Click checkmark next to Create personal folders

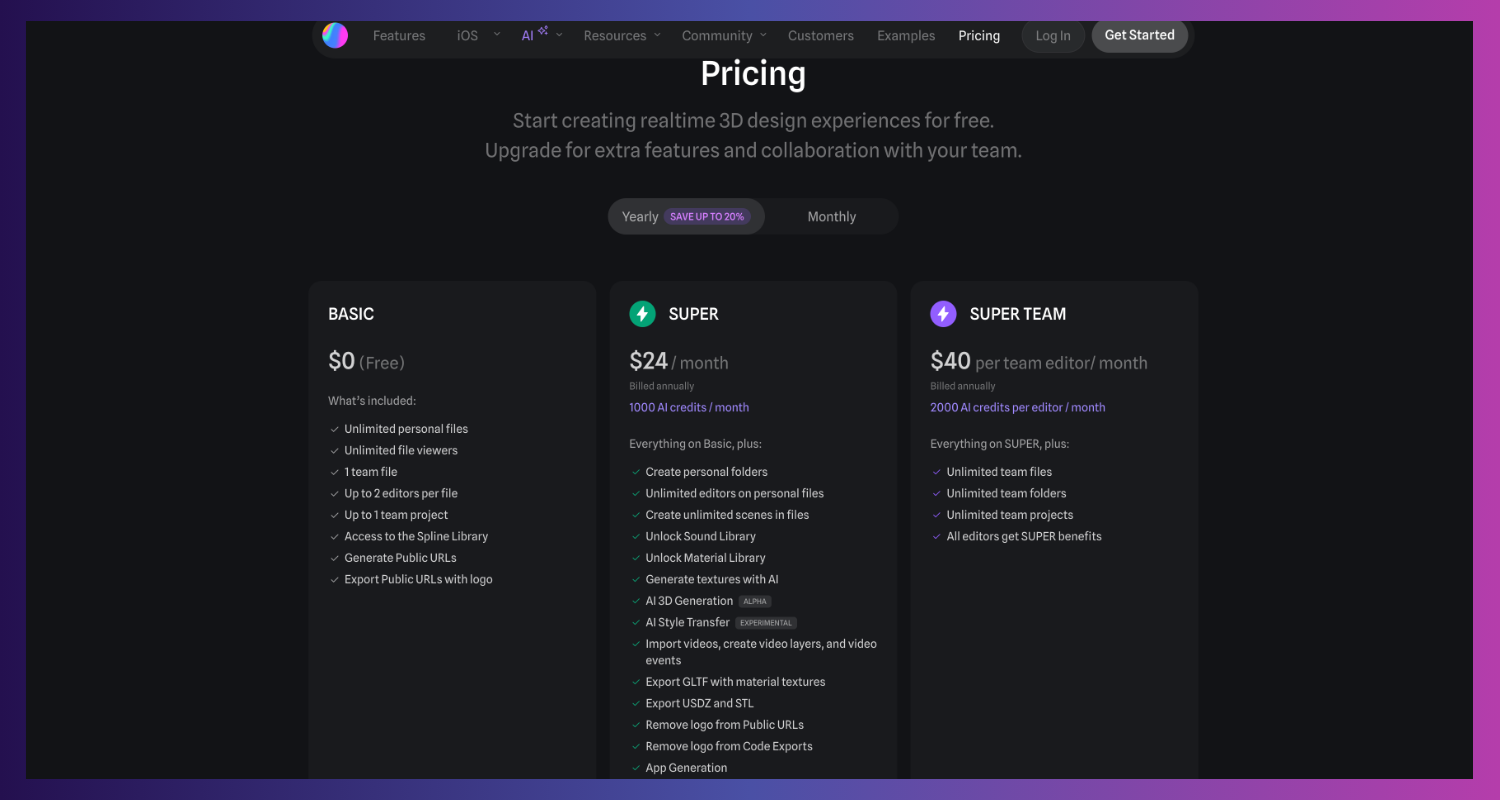(x=636, y=472)
